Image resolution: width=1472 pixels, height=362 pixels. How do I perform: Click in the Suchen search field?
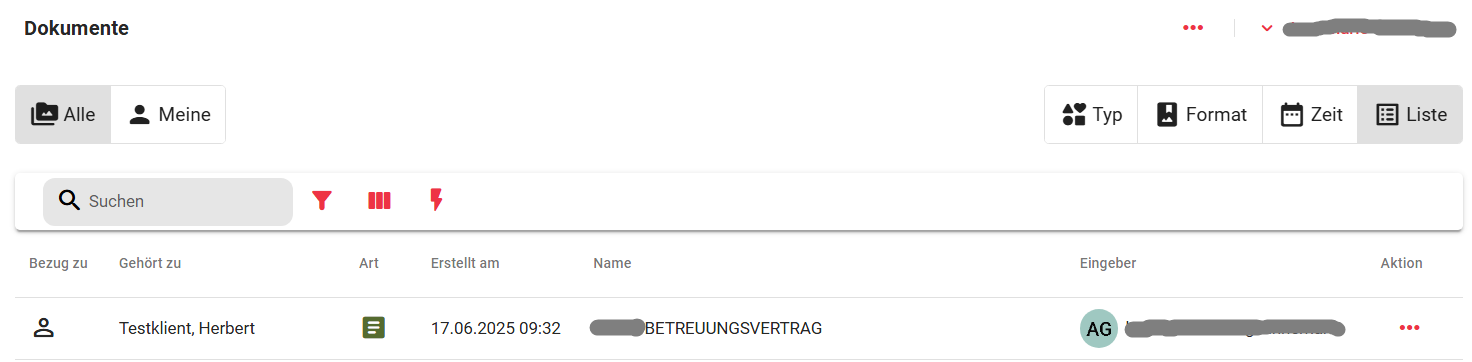coord(168,201)
